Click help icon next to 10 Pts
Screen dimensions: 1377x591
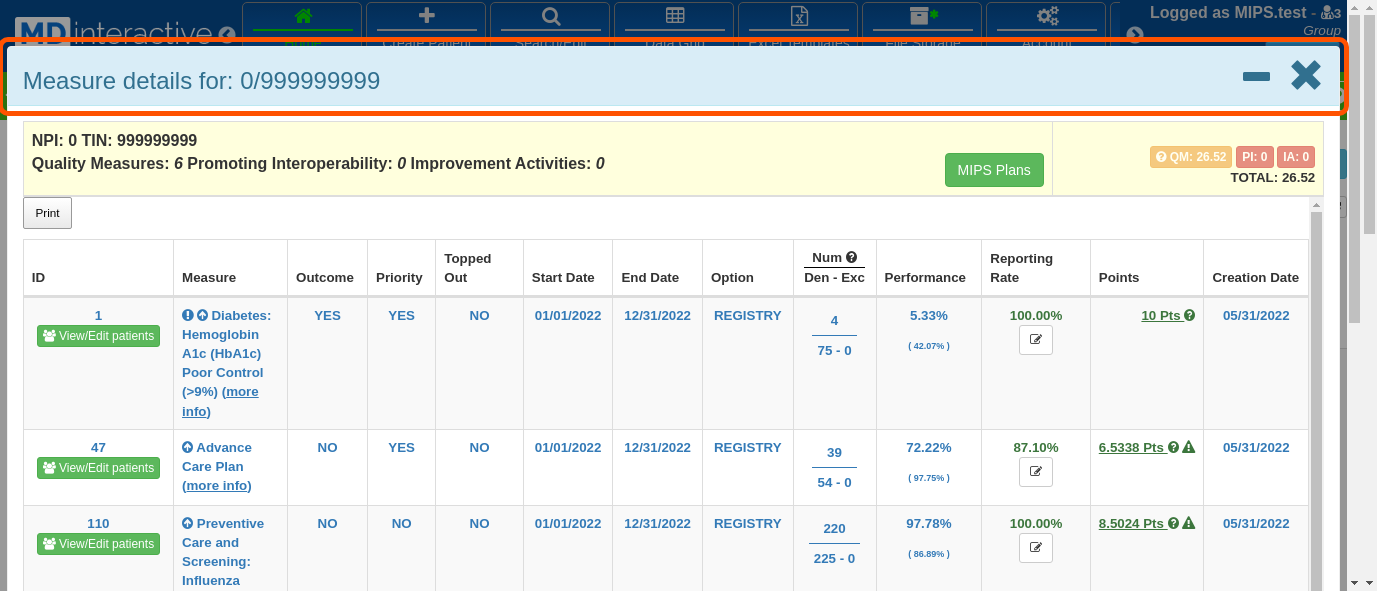(x=1190, y=316)
